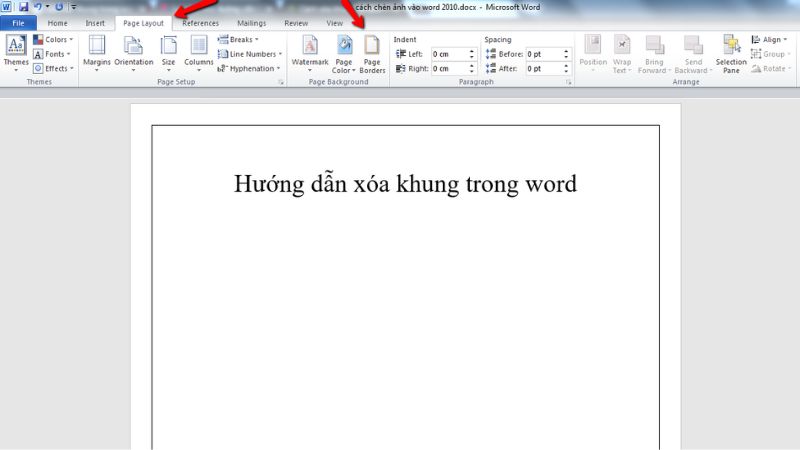Click the Margins icon
This screenshot has width=800, height=450.
coord(97,50)
